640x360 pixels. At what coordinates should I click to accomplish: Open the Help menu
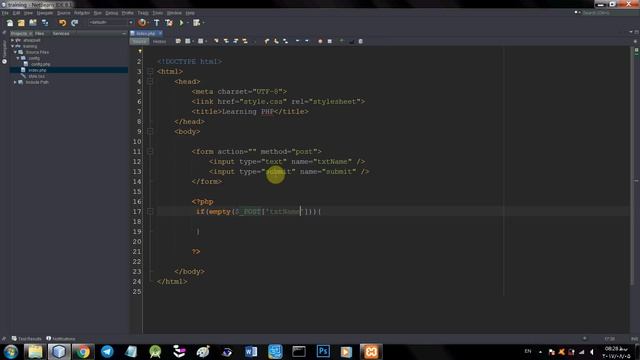[190, 13]
